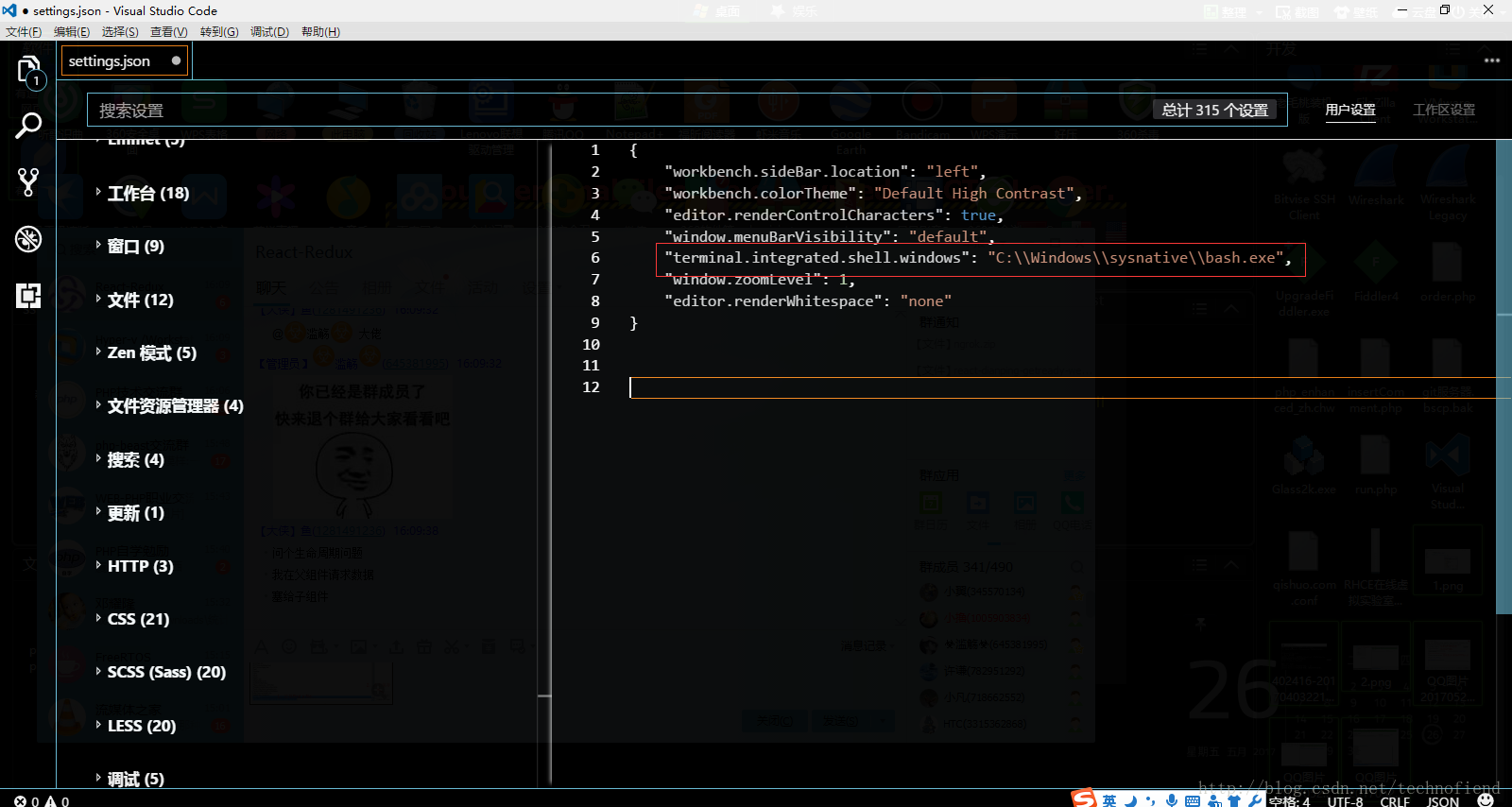
Task: Toggle Sogou half-moon width mode
Action: click(x=1130, y=800)
